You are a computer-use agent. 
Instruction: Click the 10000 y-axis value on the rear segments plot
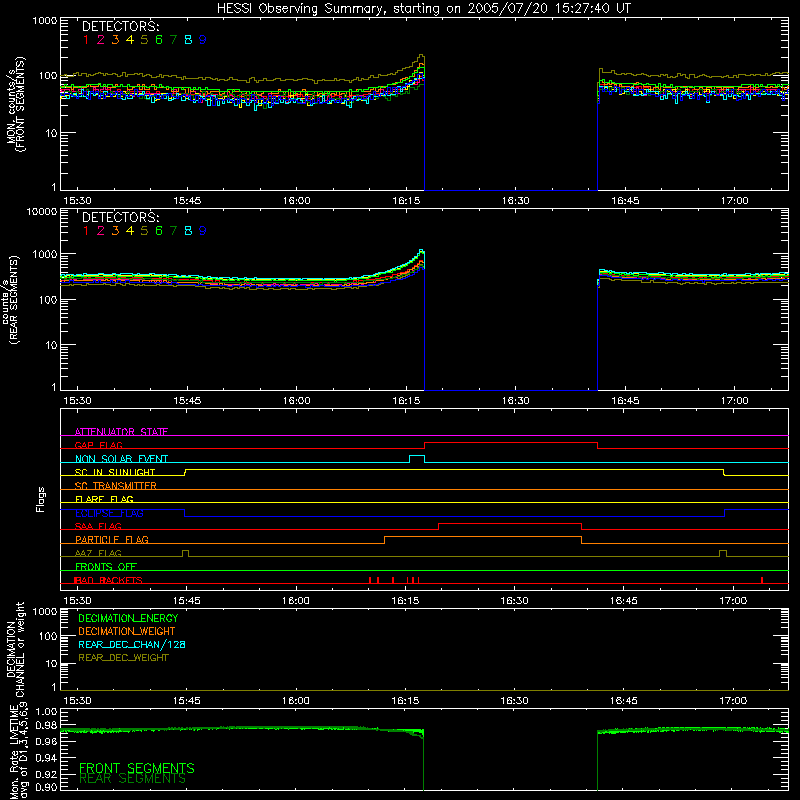pyautogui.click(x=42, y=212)
